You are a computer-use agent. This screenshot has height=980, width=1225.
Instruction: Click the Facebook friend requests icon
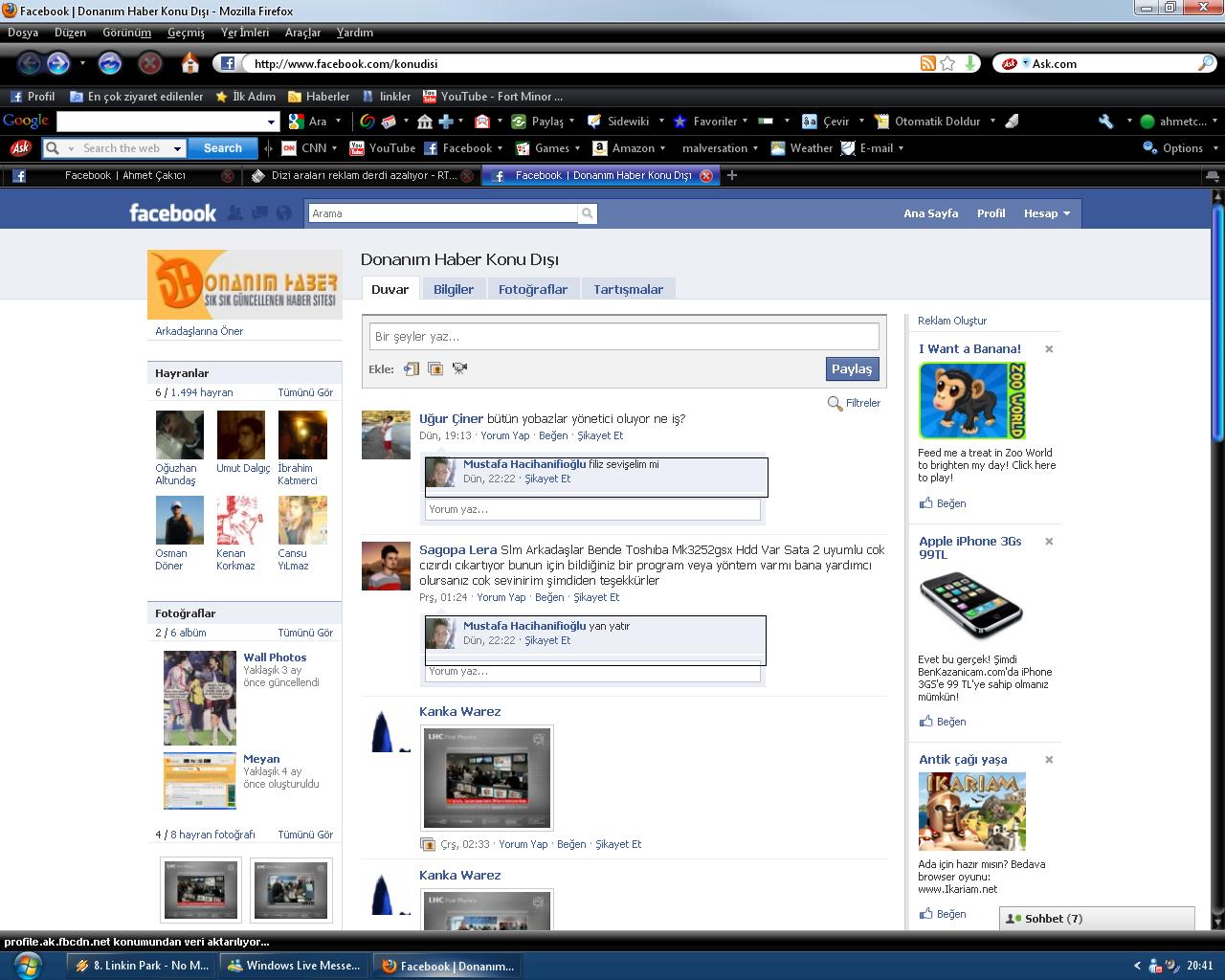tap(234, 213)
